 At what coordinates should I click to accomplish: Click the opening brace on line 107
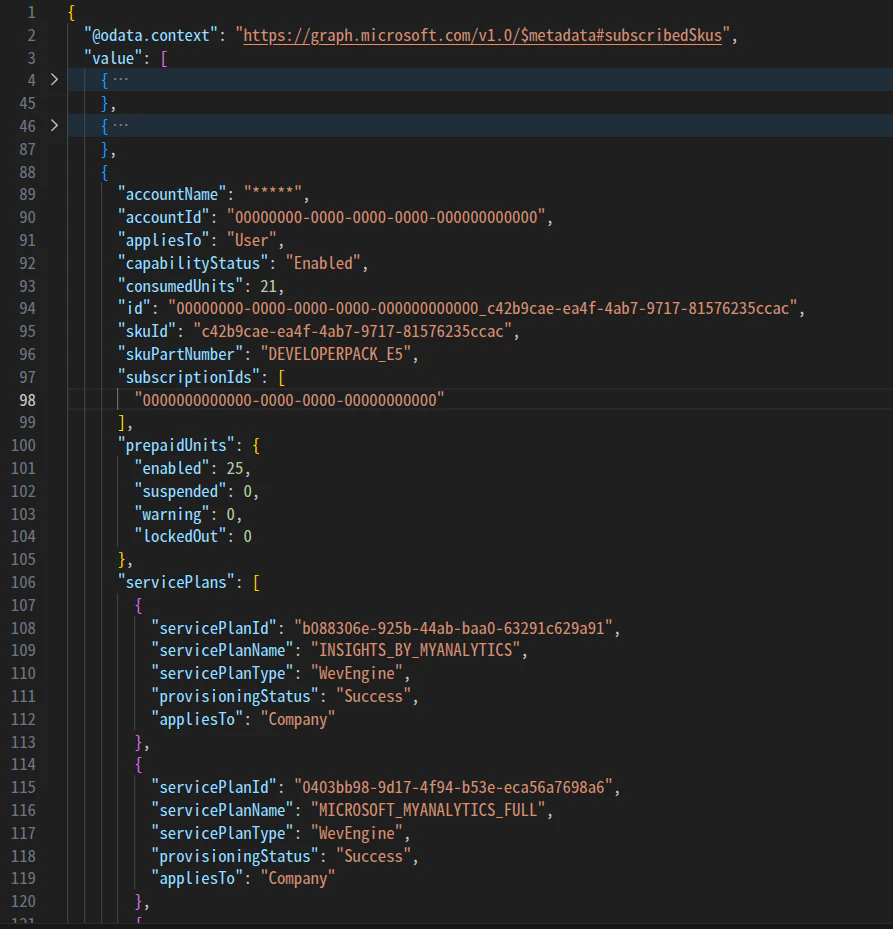pos(138,606)
